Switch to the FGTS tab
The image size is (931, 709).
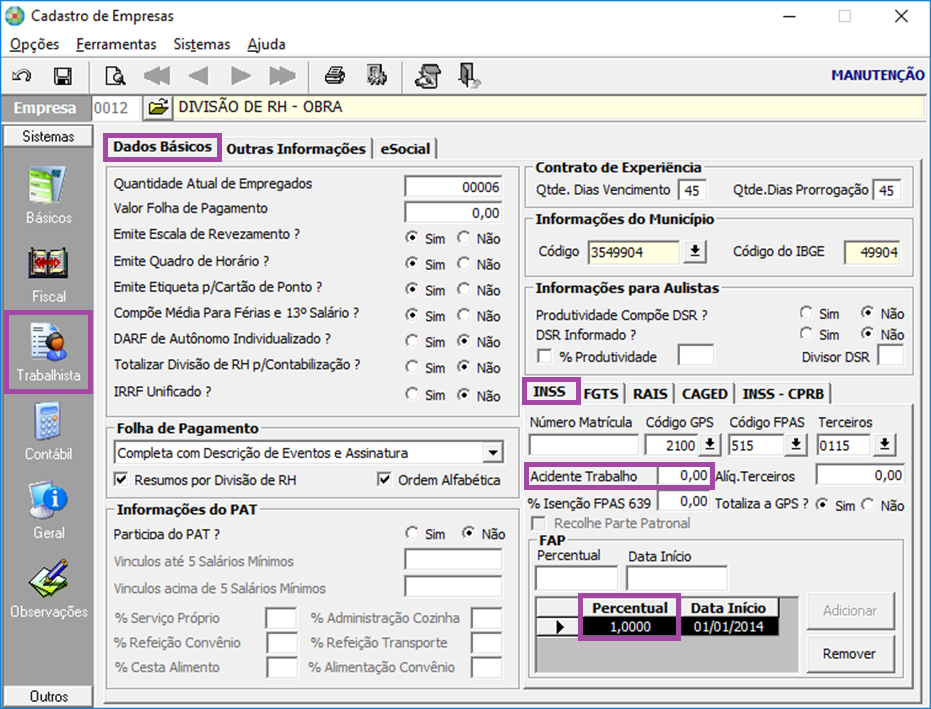pos(601,394)
